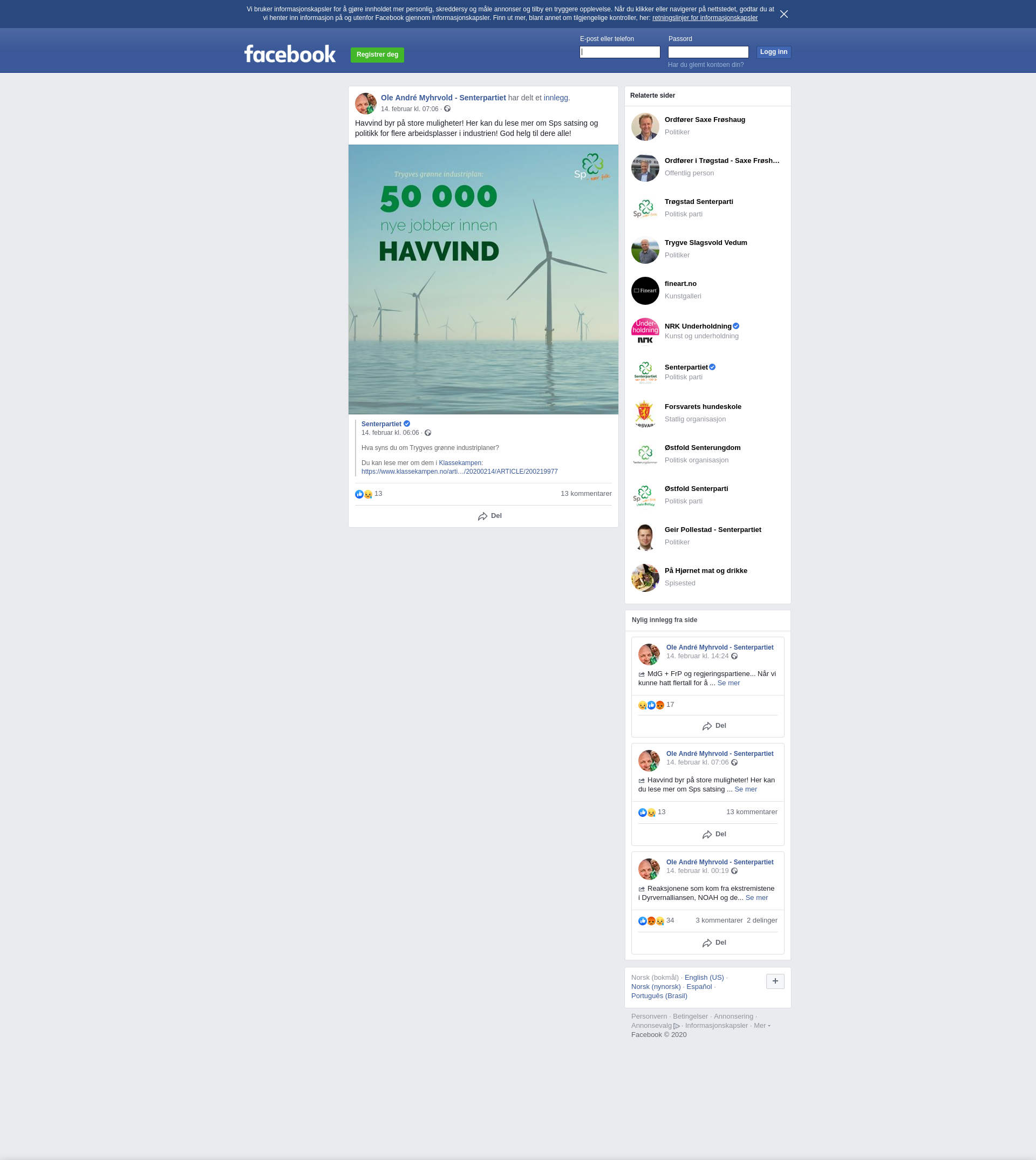This screenshot has height=1160, width=1036.
Task: Expand Se mer on Reaksjonene post
Action: 756,898
